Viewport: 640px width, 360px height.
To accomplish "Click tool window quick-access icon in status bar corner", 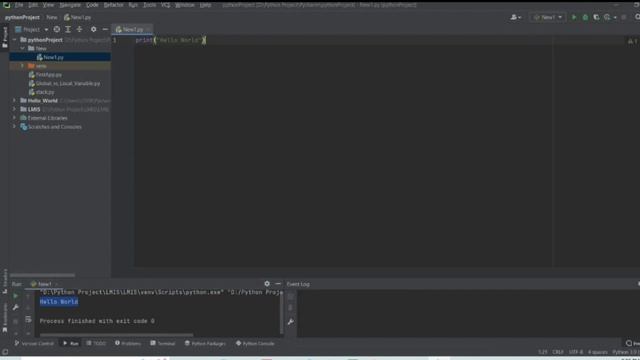I will [x=5, y=352].
